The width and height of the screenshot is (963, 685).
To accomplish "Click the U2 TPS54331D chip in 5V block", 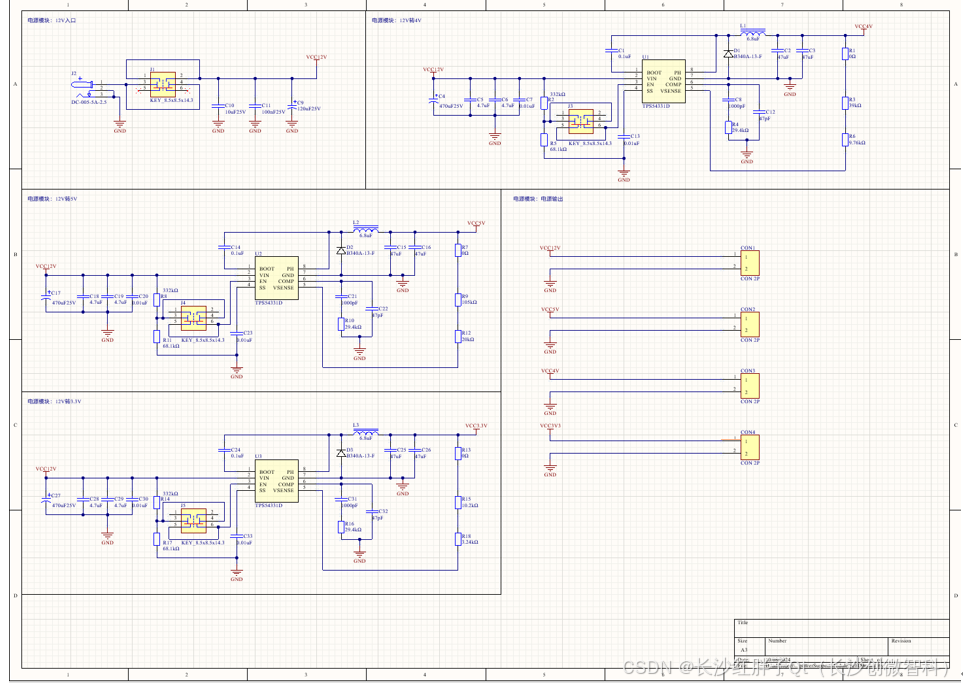I will (x=275, y=279).
